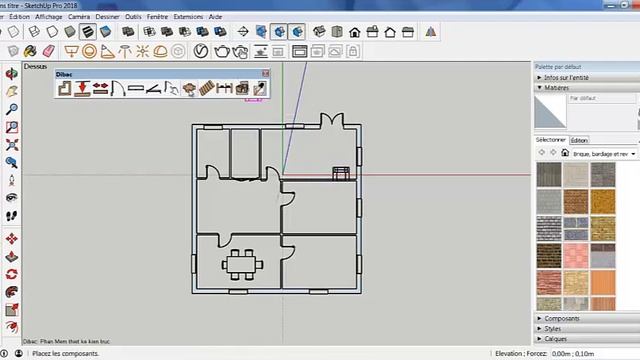The width and height of the screenshot is (640, 360).
Task: Click the V-Ray logo icon
Action: pyautogui.click(x=201, y=51)
